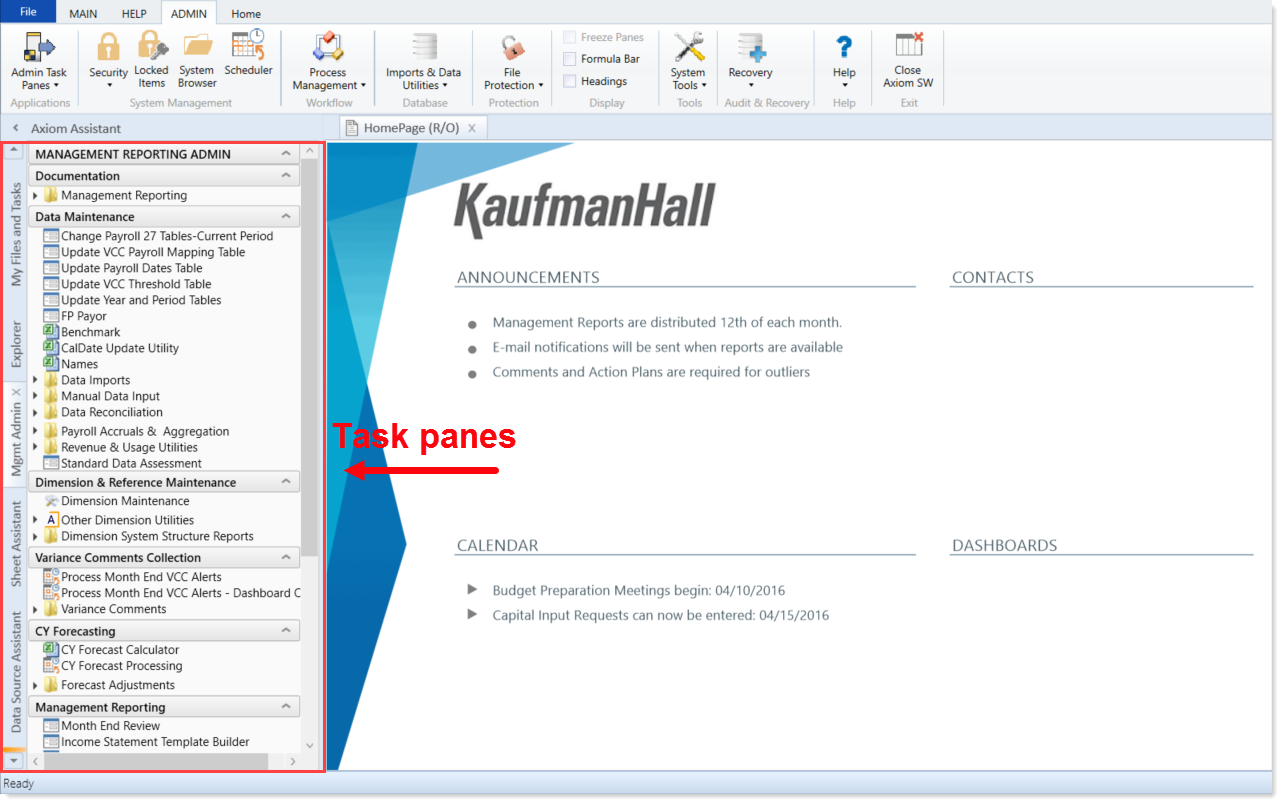
Task: Expand Payroll Accruals & Aggregation folder
Action: pos(35,432)
